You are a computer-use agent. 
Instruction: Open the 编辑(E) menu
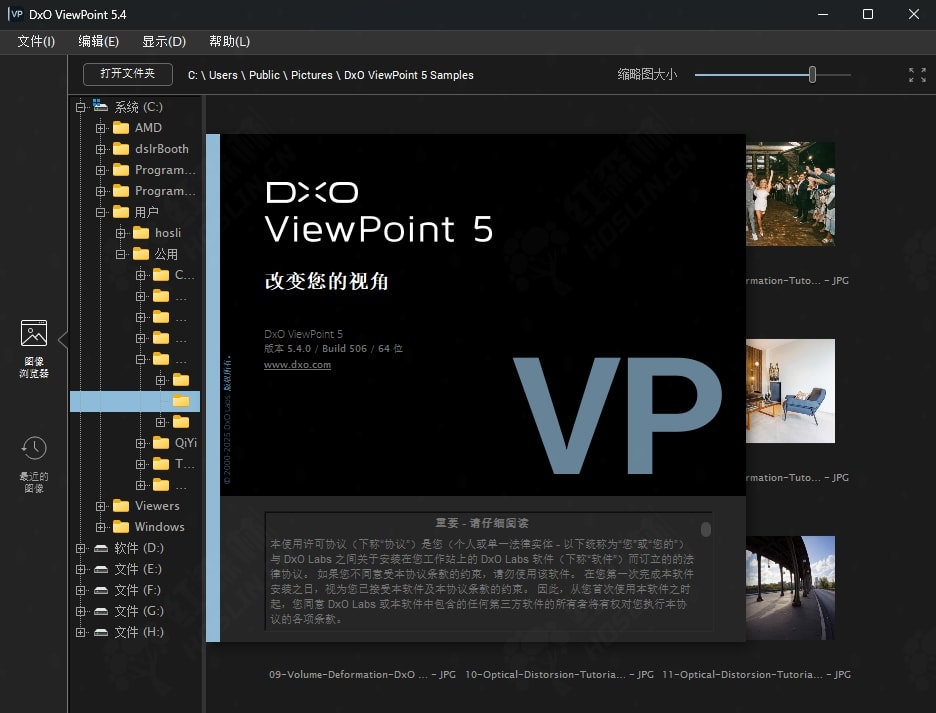(x=98, y=41)
